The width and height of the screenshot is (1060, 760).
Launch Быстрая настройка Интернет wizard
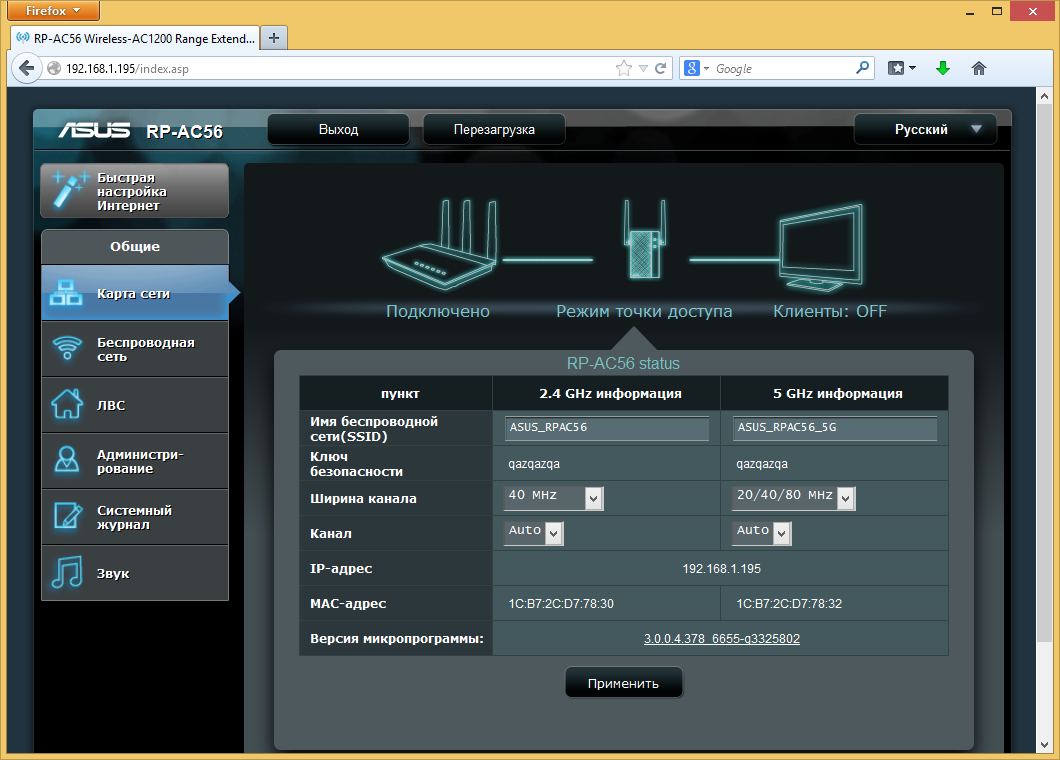pos(135,190)
